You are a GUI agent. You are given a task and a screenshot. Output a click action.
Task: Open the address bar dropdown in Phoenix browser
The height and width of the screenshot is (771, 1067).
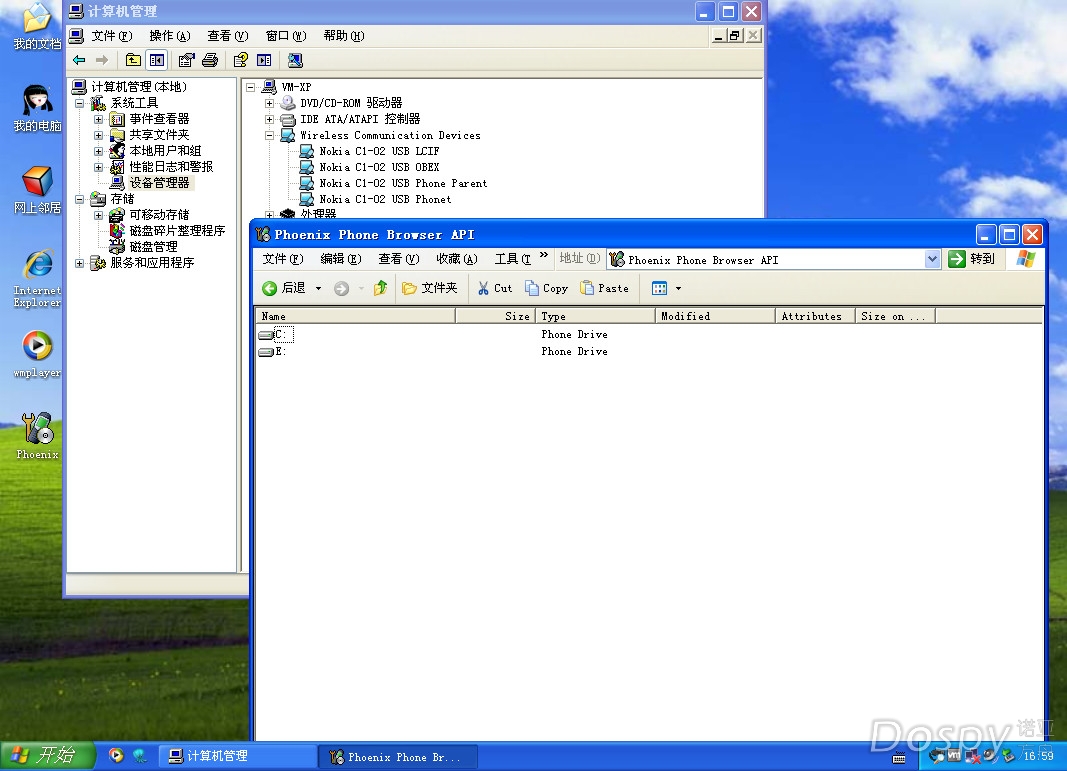pos(932,259)
